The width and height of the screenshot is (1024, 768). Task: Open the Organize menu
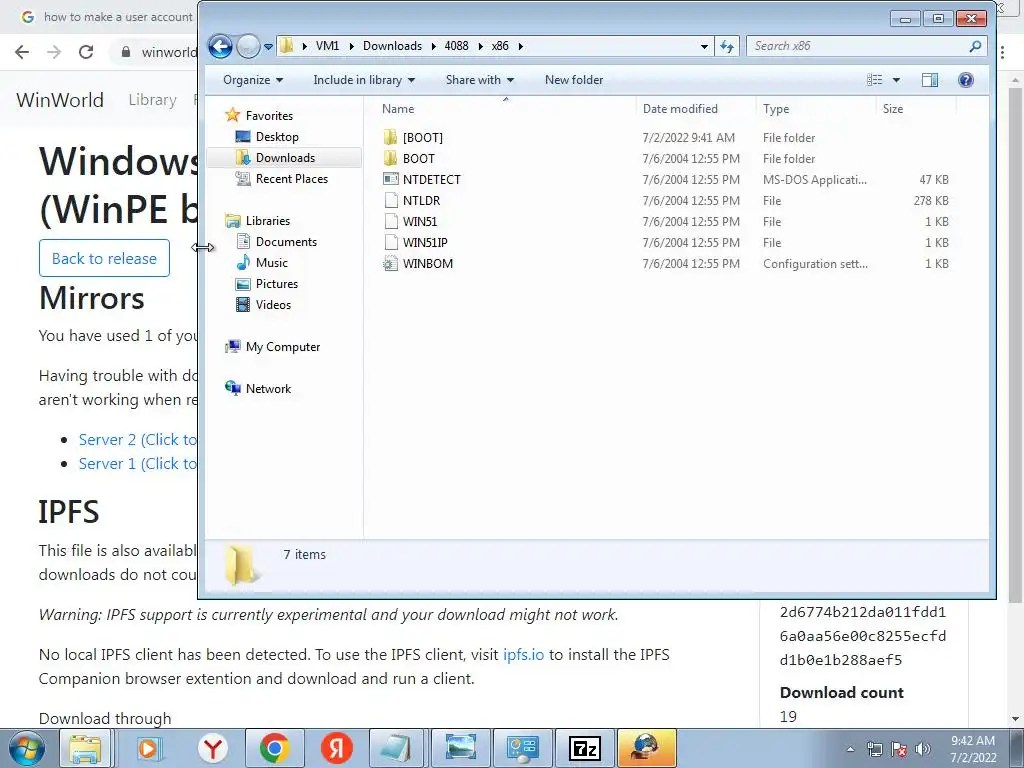pos(253,80)
